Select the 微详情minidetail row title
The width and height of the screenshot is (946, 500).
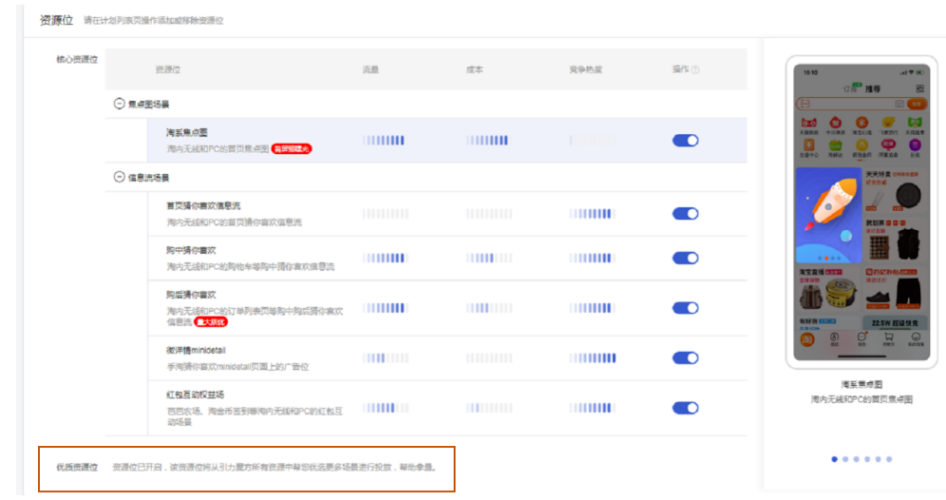coord(199,351)
